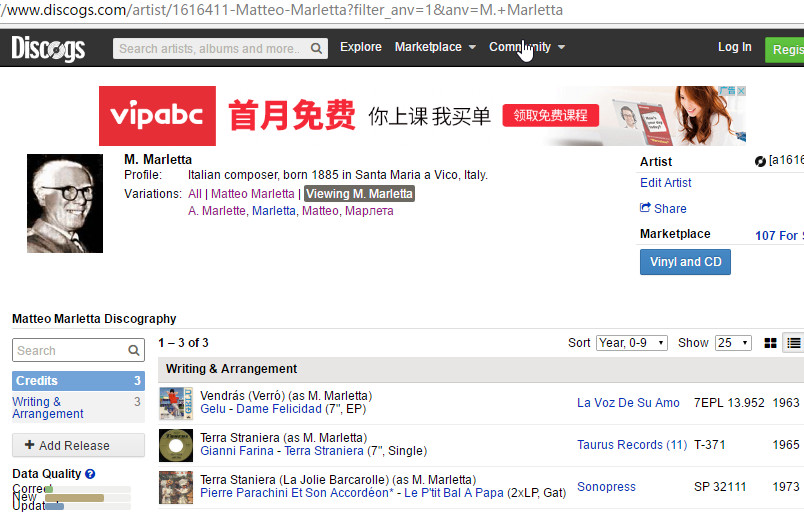Open the Matteo Marletta variation link
Screen dimensions: 804x519
pos(253,194)
